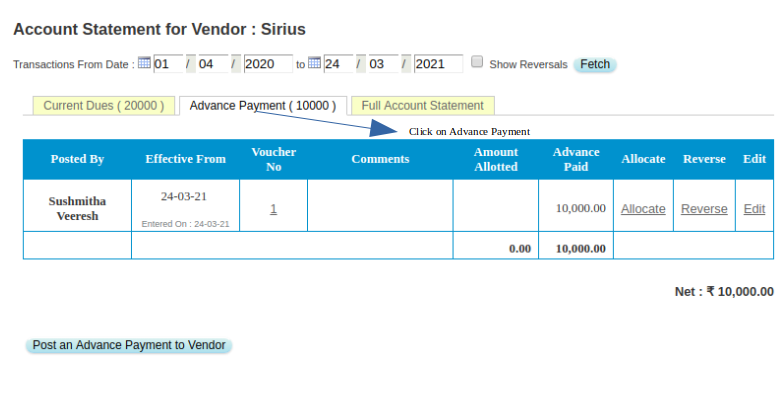781x415 pixels.
Task: Edit the To Date month field 03
Action: click(x=383, y=64)
